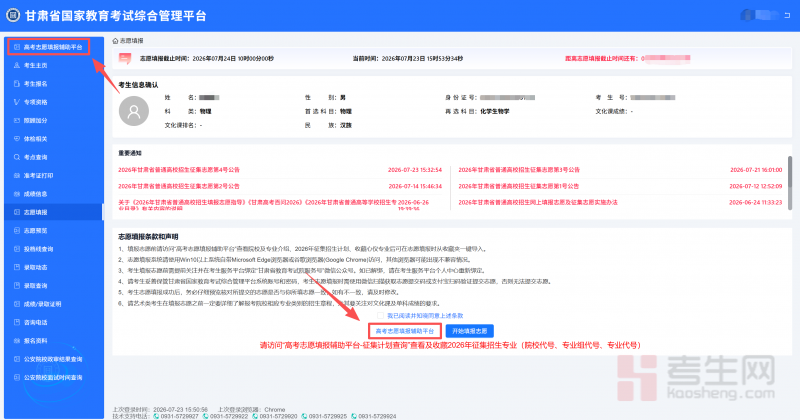Click the phone icon before 0931-5729920
Viewport: 800px width, 420px height.
[255, 416]
